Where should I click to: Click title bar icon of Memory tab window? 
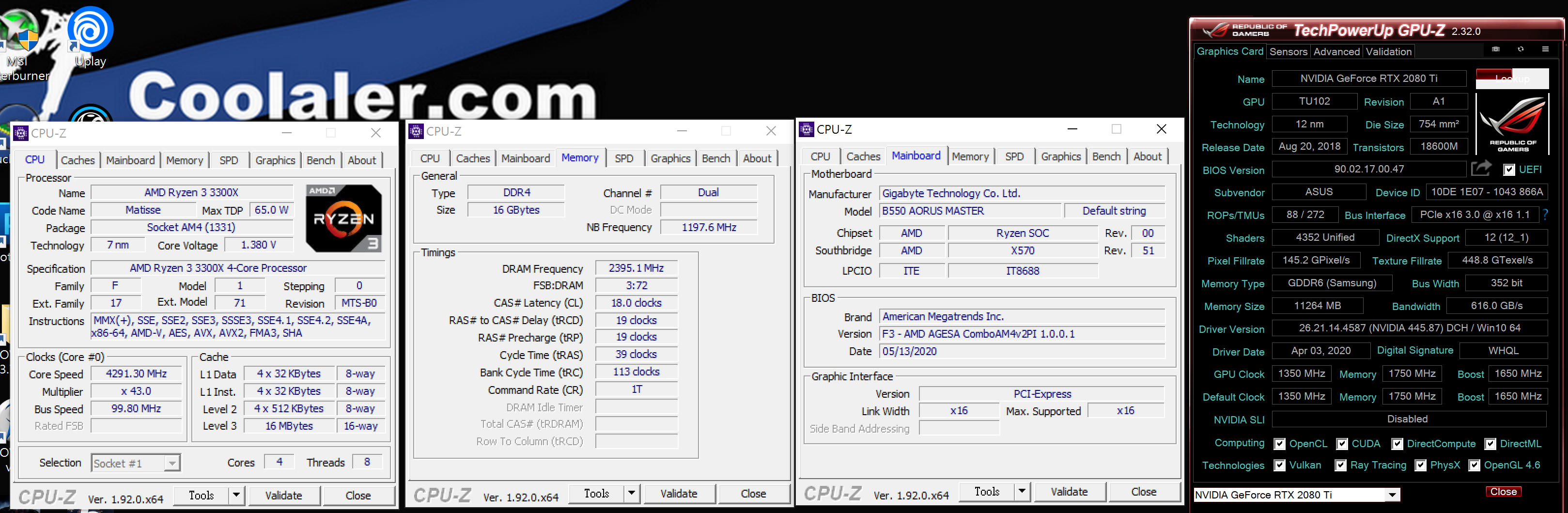tap(417, 131)
